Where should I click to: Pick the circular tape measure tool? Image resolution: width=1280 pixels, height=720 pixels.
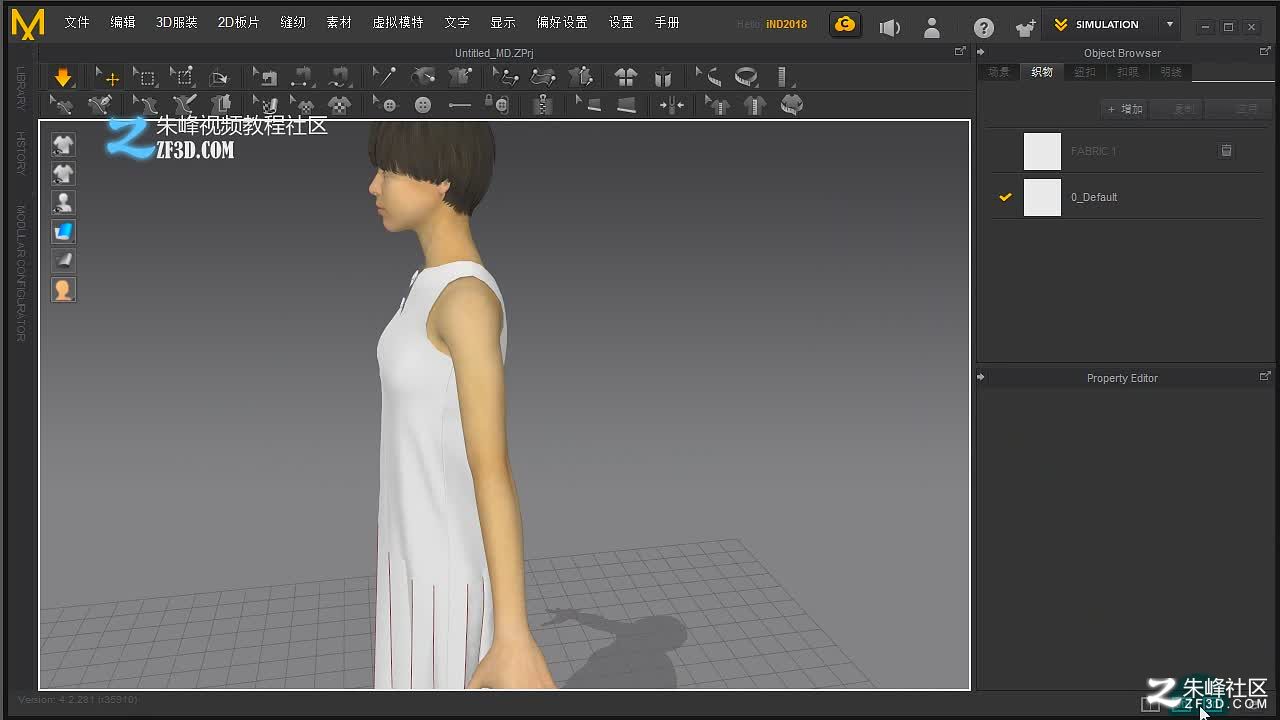[746, 78]
